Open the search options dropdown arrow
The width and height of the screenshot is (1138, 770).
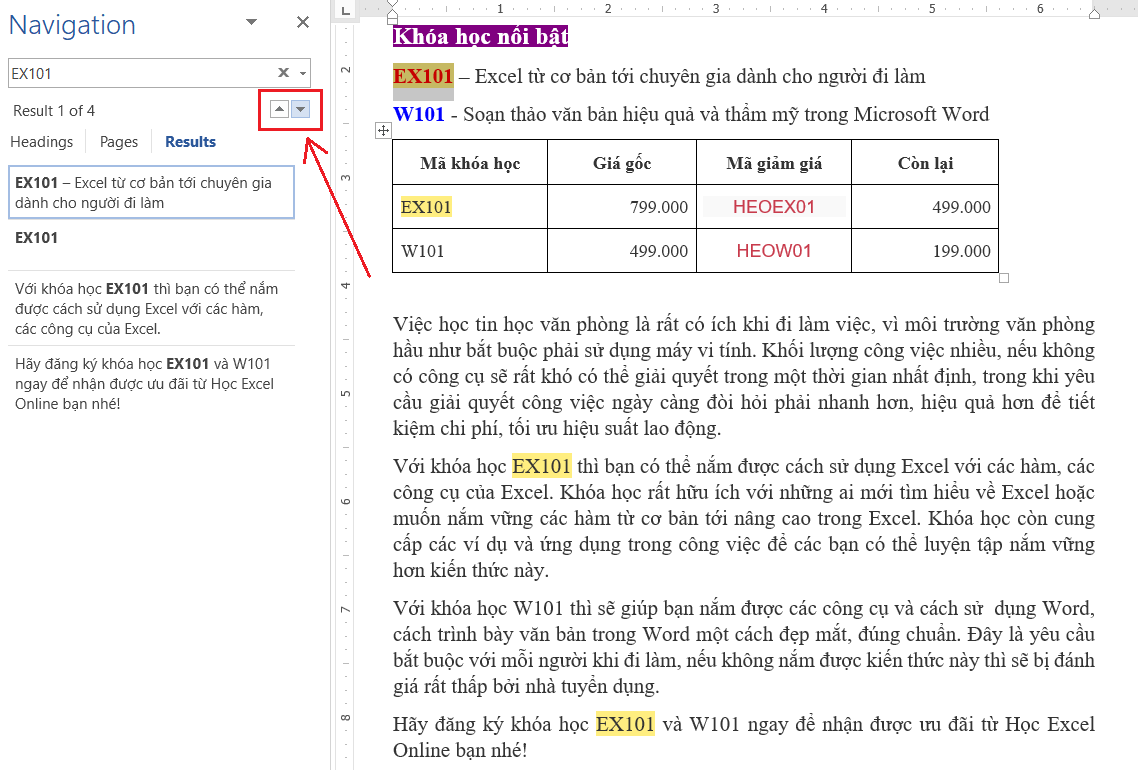point(302,73)
